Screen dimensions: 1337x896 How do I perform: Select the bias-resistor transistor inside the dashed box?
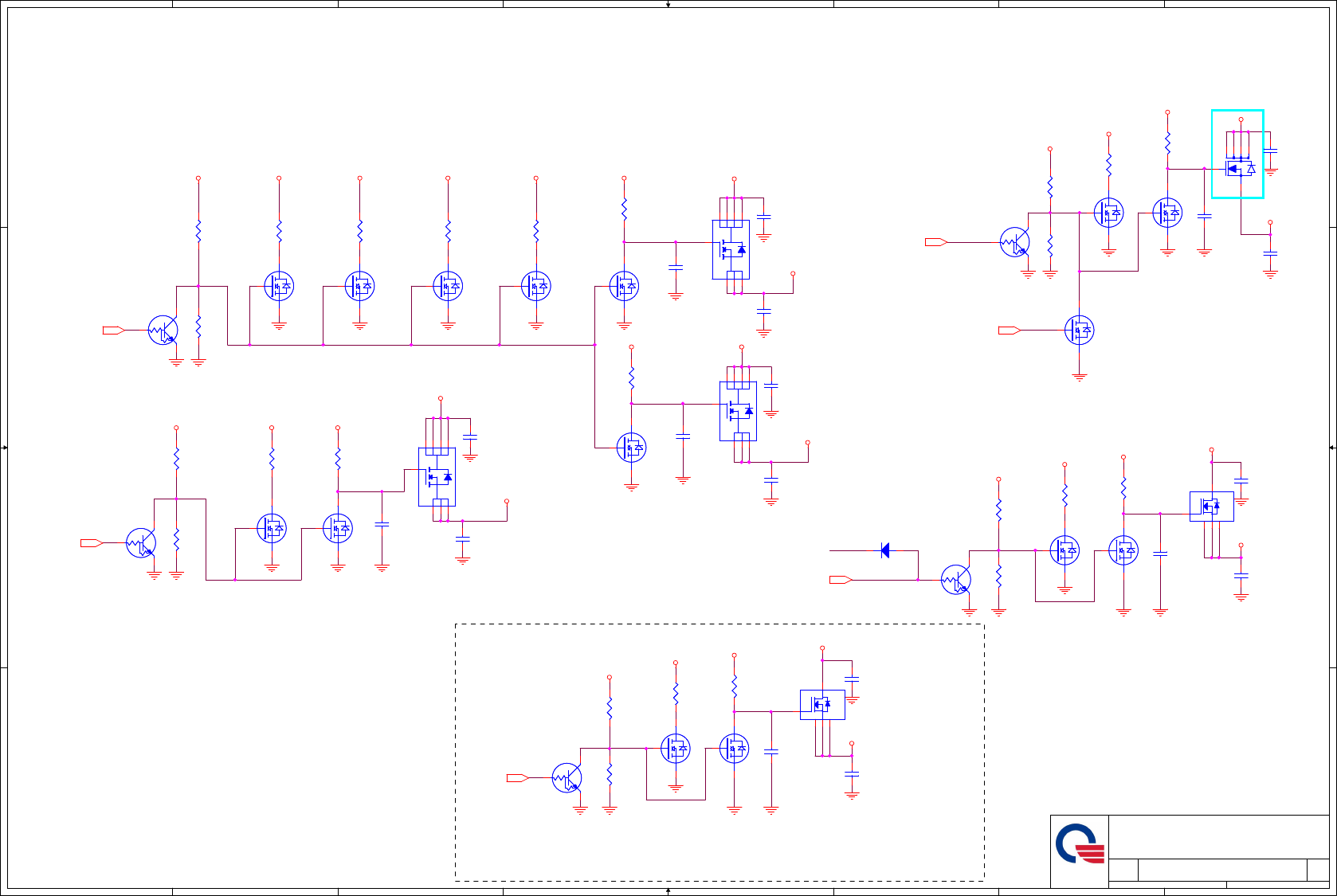pyautogui.click(x=567, y=778)
